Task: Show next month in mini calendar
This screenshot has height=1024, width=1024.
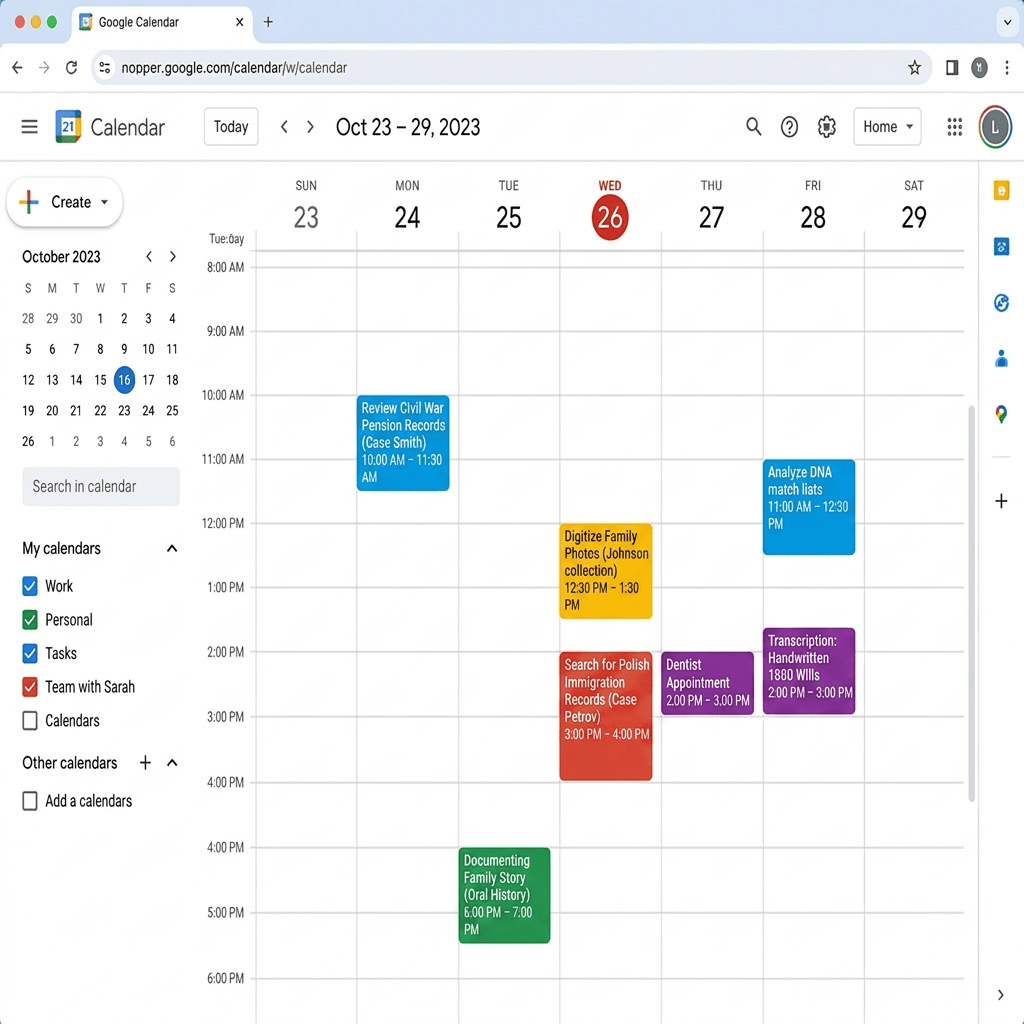Action: coord(172,257)
